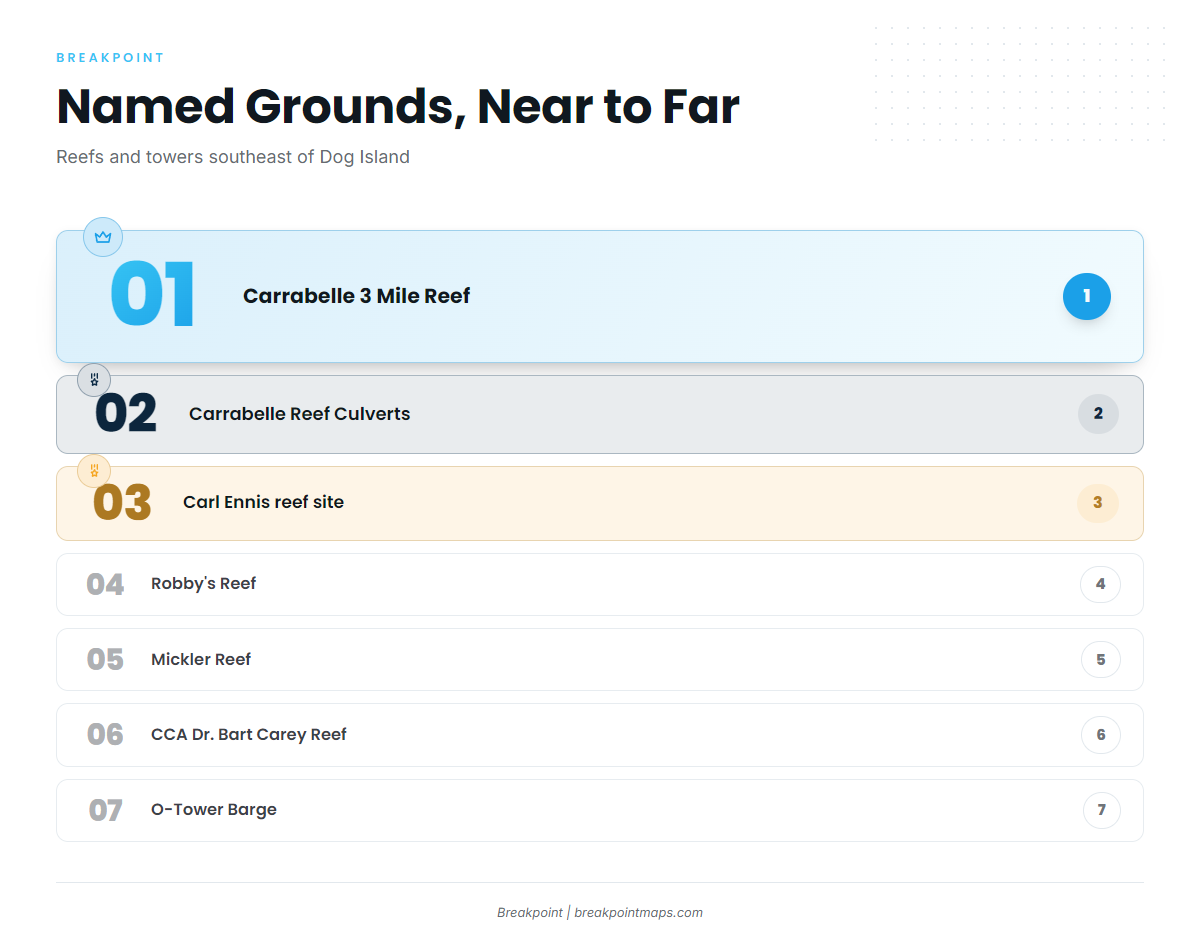1200x946 pixels.
Task: Select the Carrabelle 3 Mile Reef title
Action: pyautogui.click(x=356, y=296)
